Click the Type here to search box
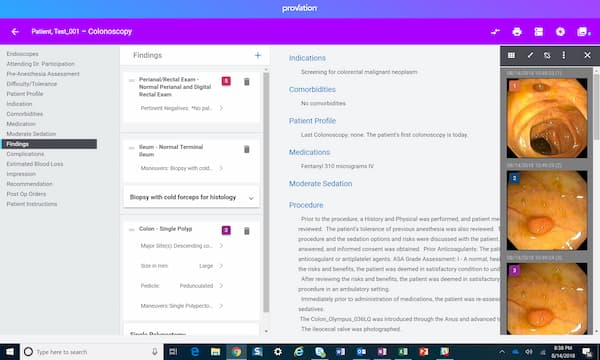Viewport: 600px width, 360px height. coord(92,352)
